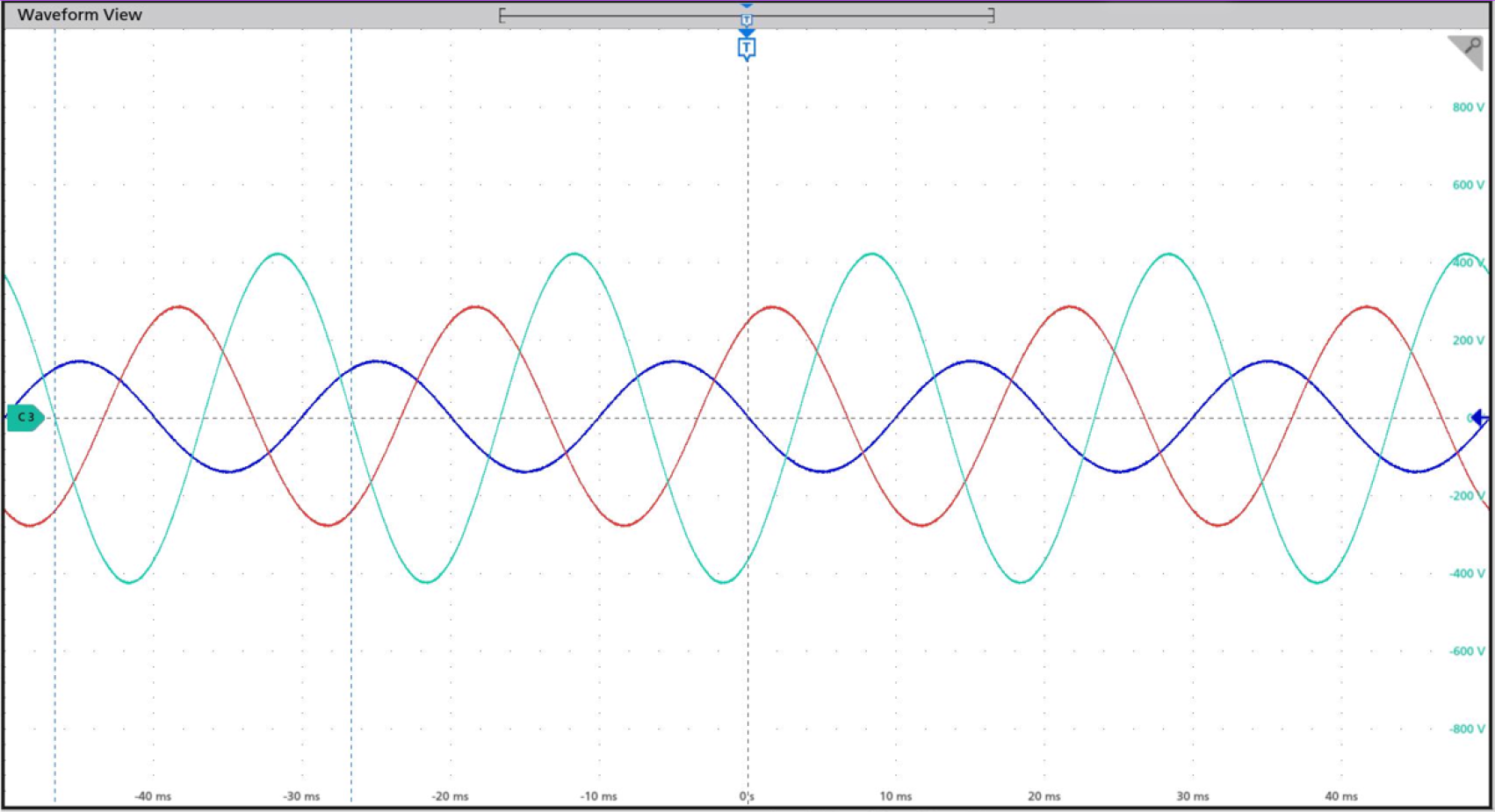Screen dimensions: 1495x812
Task: Click the 20 ms time axis label
Action: [x=1044, y=796]
